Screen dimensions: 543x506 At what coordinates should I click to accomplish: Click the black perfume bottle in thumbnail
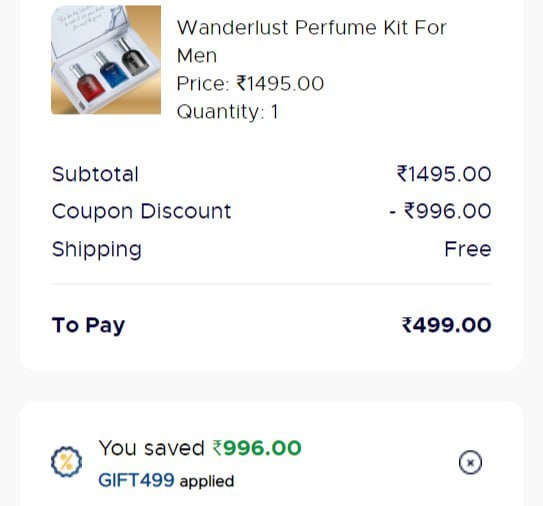point(133,57)
